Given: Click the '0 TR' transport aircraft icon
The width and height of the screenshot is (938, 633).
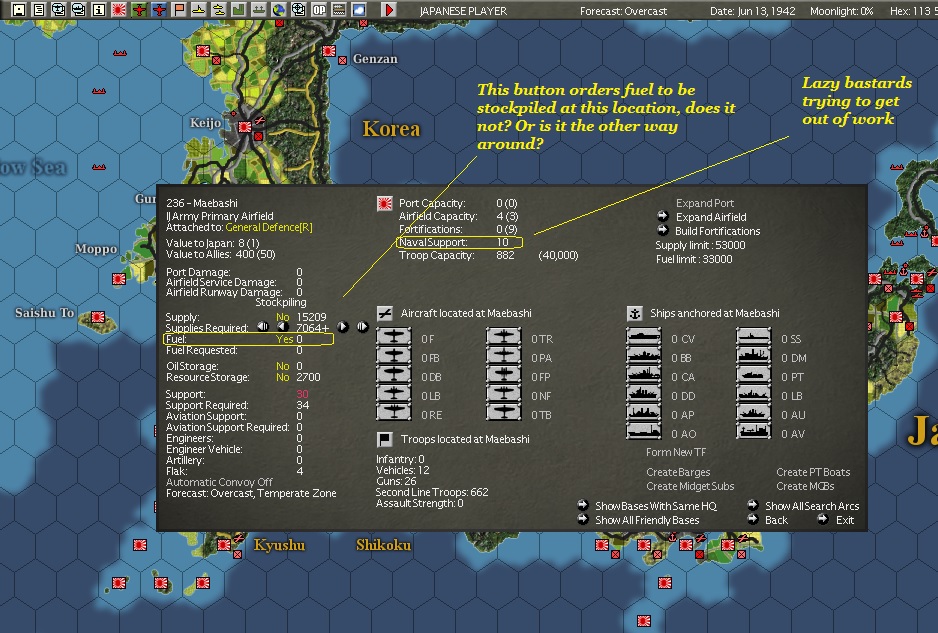Looking at the screenshot, I should point(504,336).
